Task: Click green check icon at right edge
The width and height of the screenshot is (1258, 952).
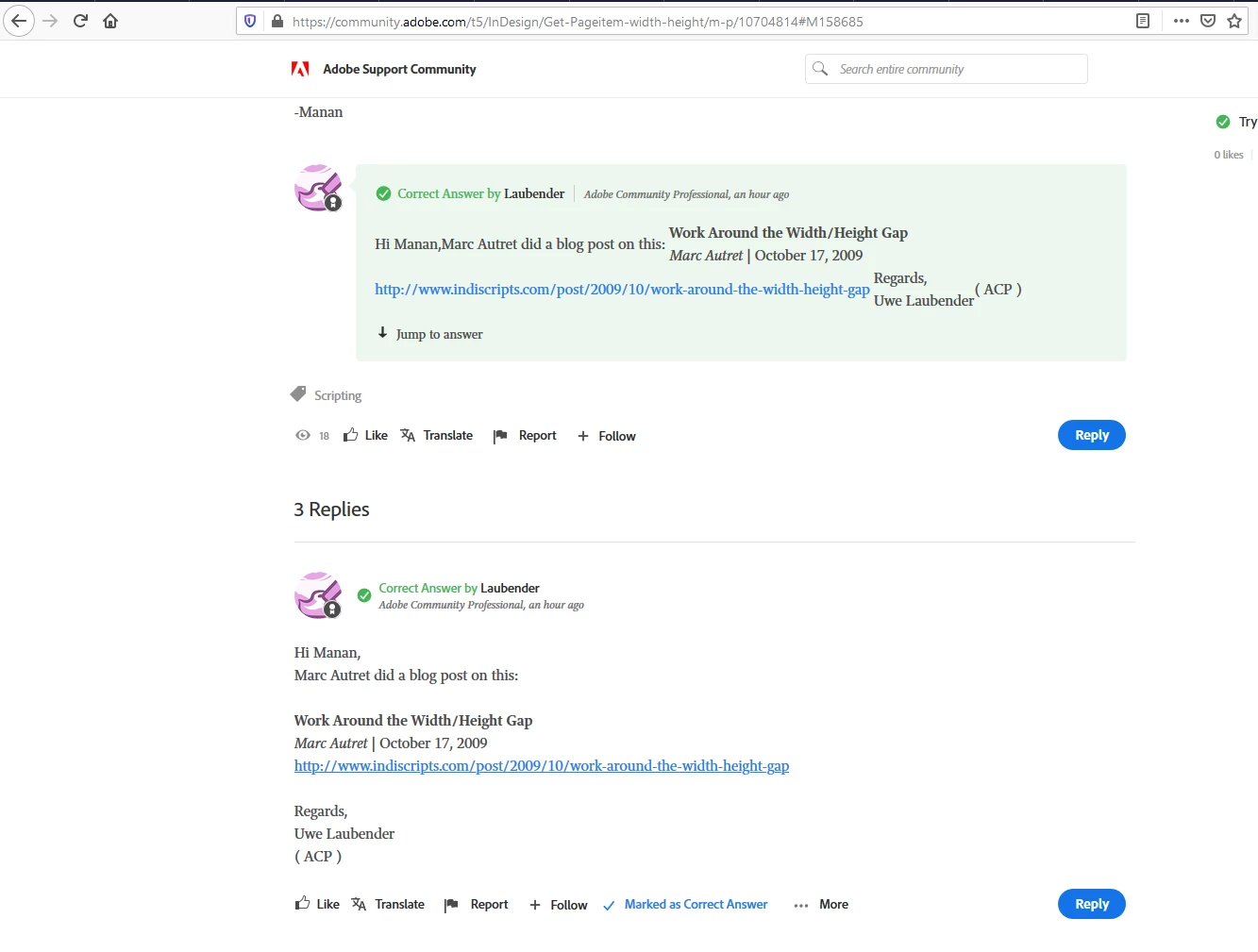Action: (1223, 122)
